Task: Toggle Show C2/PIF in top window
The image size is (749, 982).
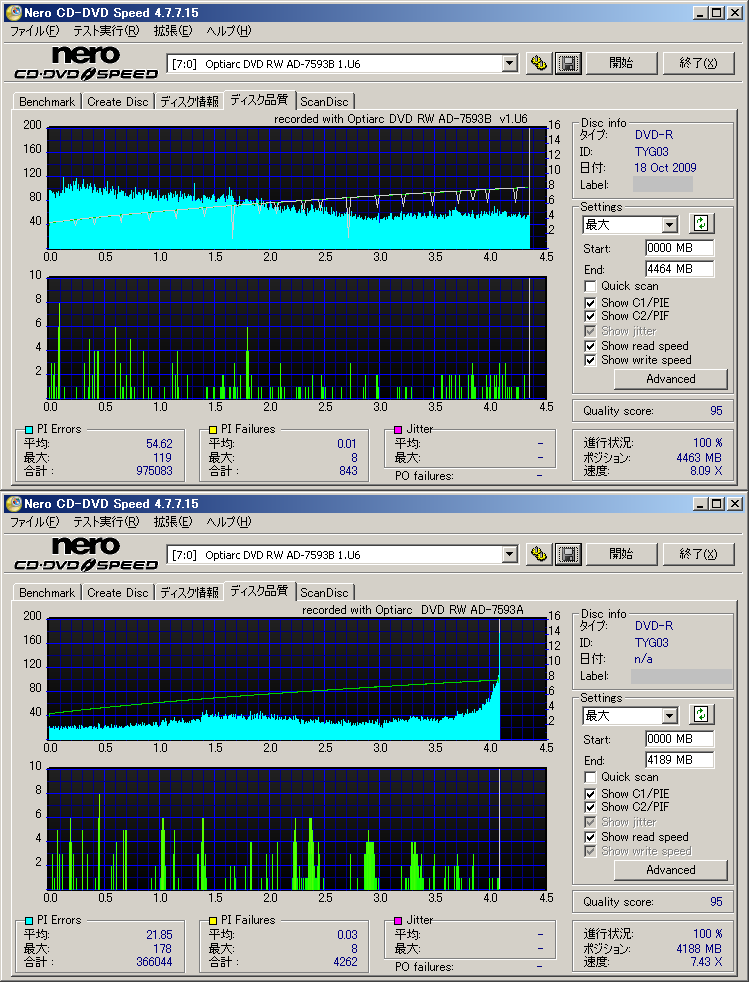Action: [x=590, y=316]
